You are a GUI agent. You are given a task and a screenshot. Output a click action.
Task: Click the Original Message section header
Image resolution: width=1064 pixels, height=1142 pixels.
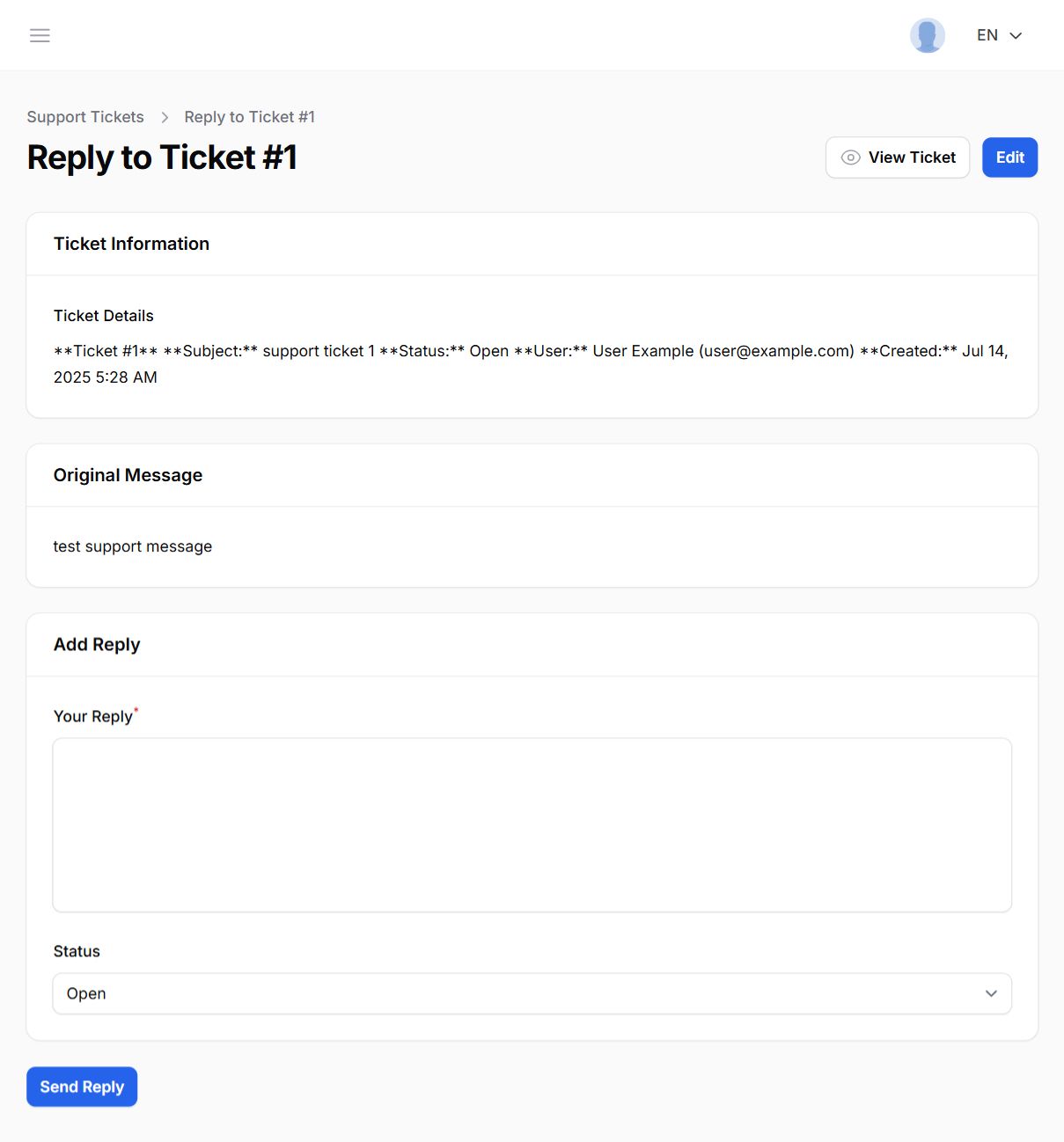128,475
